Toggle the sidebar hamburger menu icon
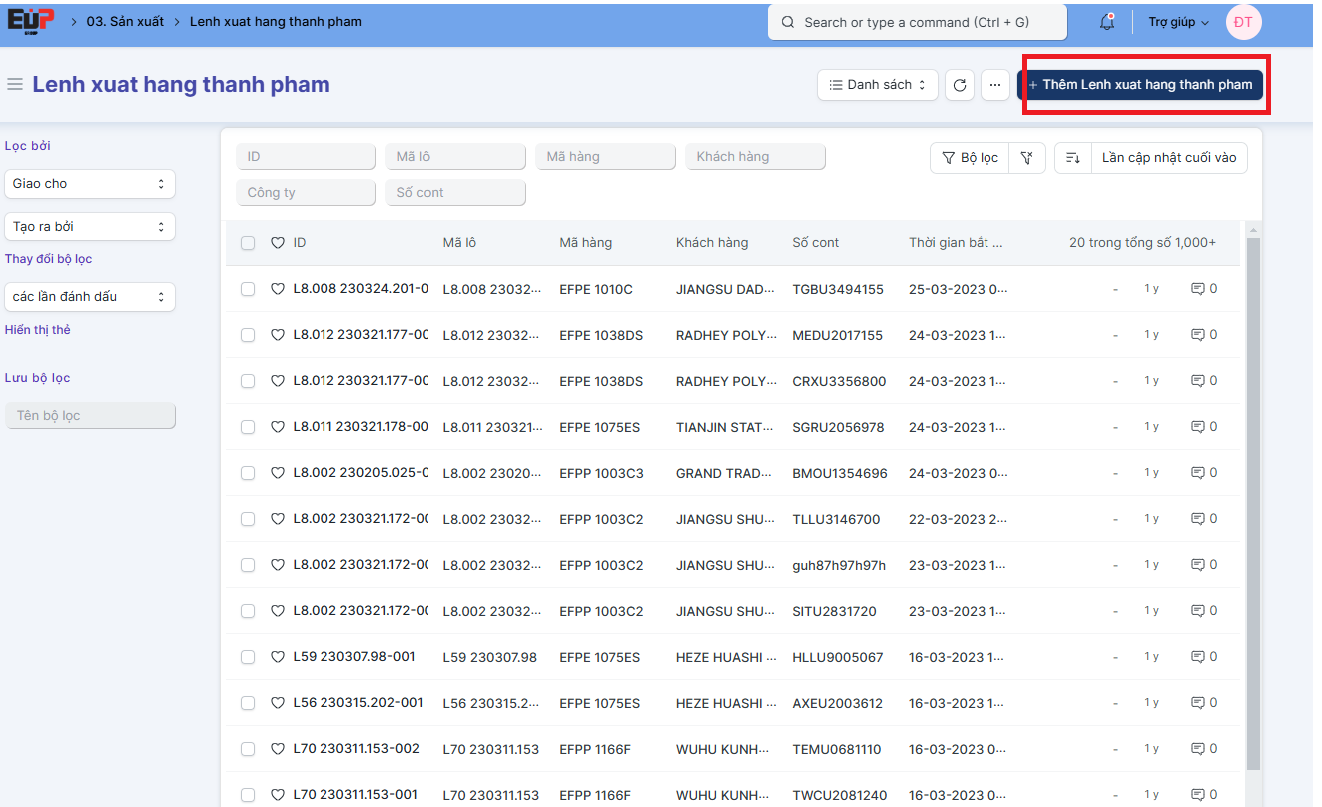 pos(15,85)
